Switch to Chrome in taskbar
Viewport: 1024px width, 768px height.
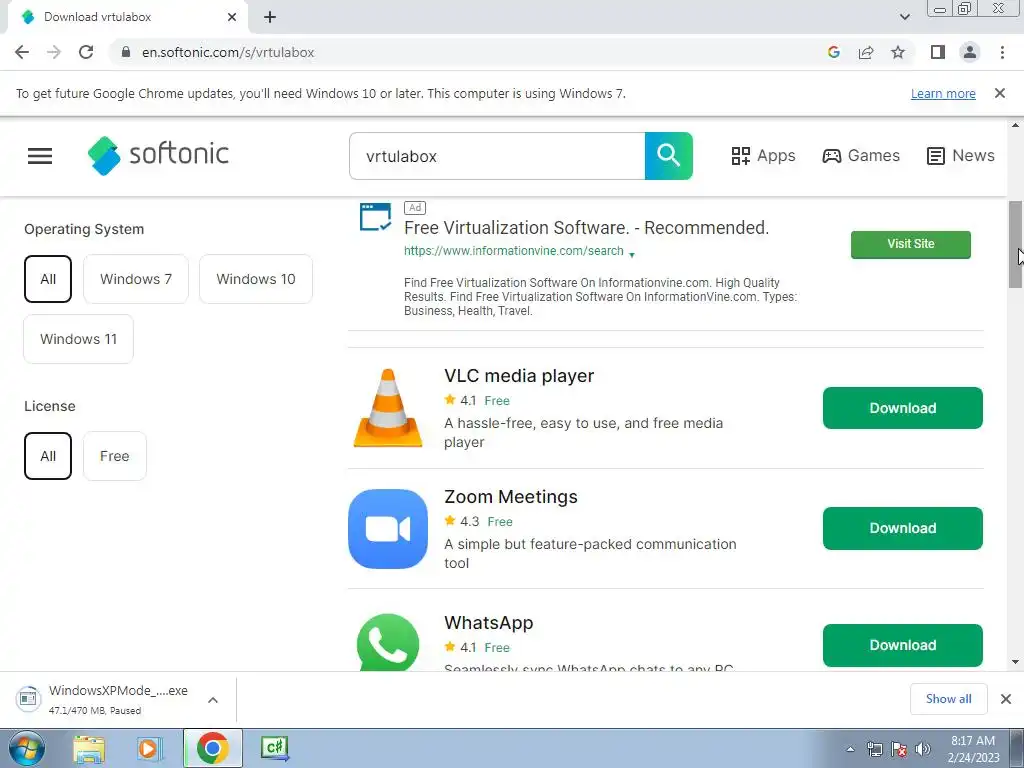click(213, 748)
